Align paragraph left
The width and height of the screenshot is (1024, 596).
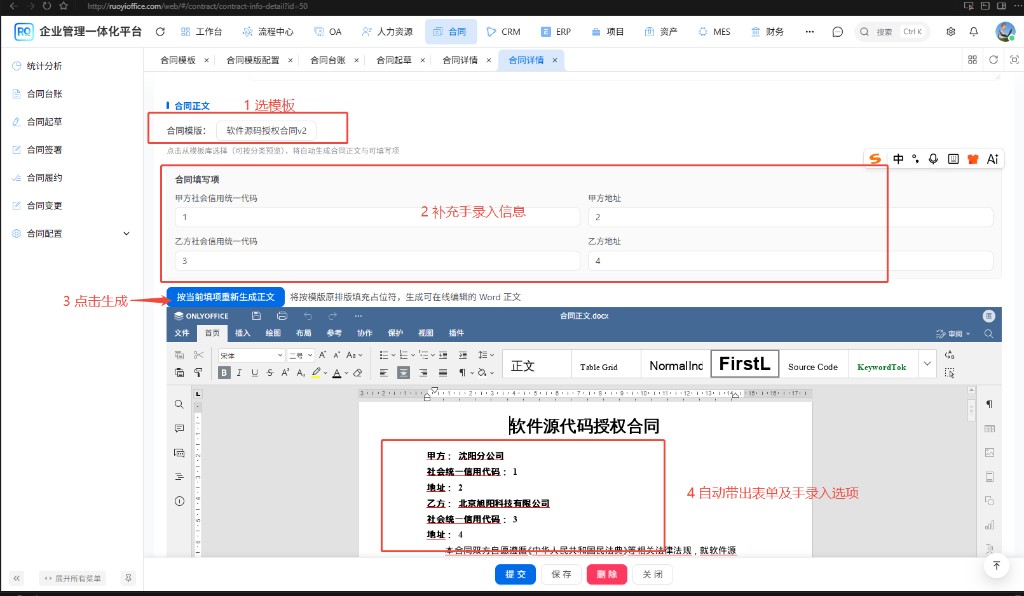(384, 372)
